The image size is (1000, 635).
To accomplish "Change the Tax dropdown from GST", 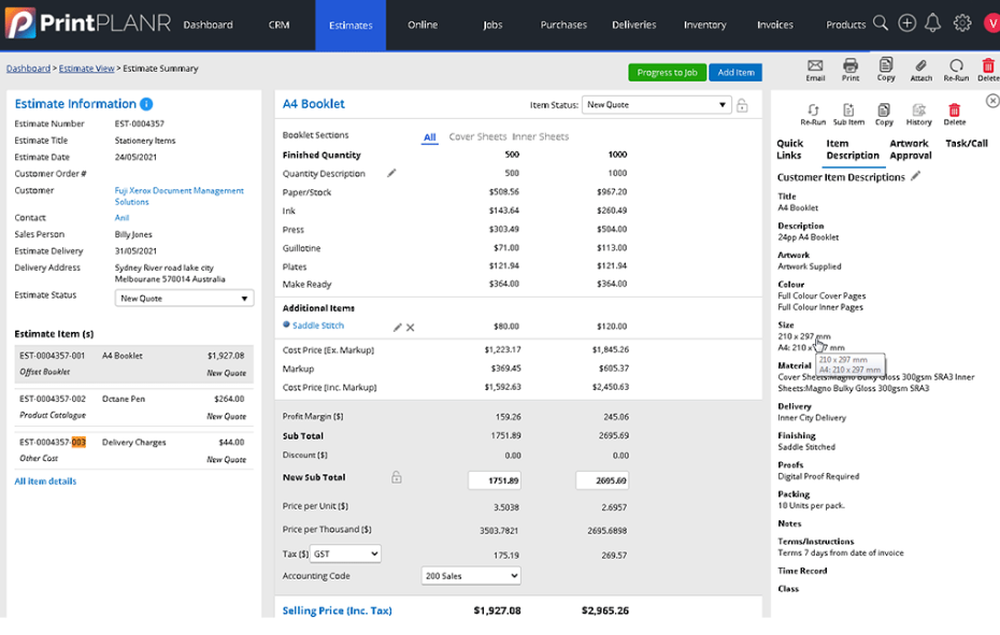I will pyautogui.click(x=345, y=553).
